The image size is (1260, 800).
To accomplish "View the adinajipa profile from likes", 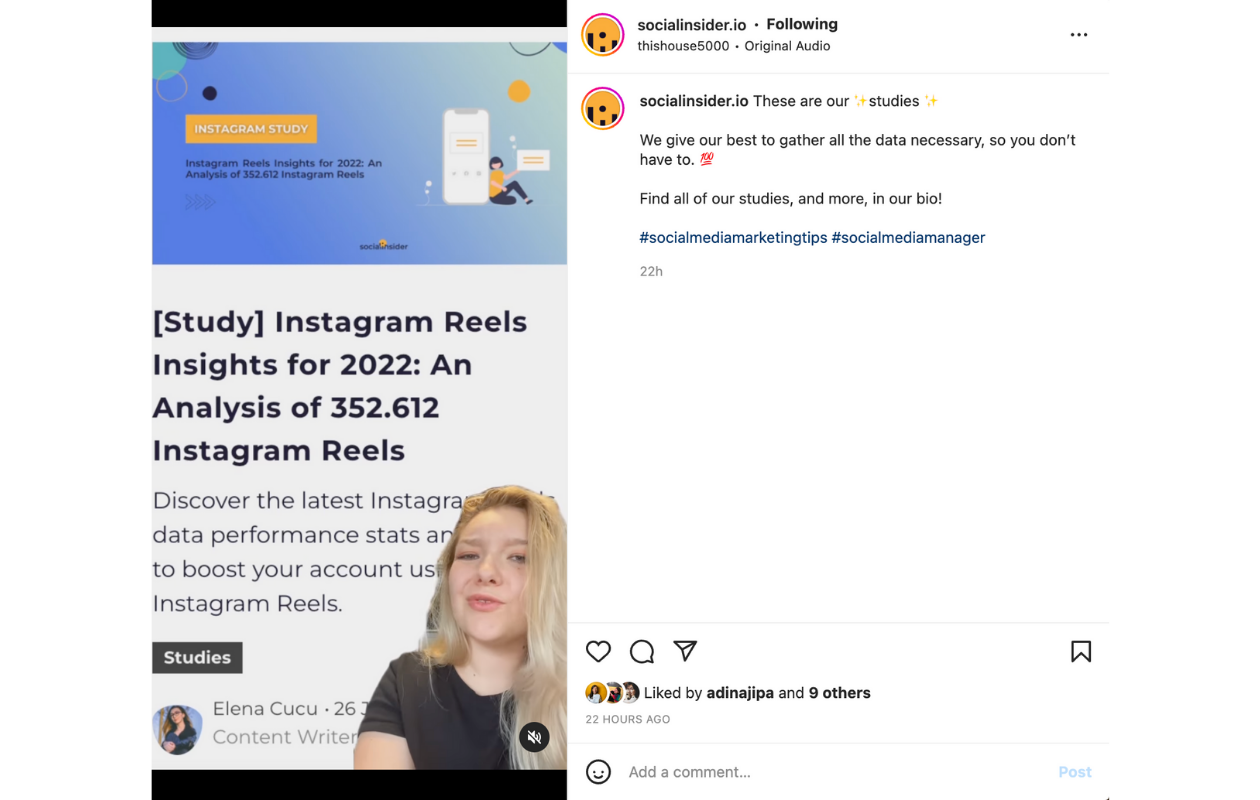I will tap(740, 693).
